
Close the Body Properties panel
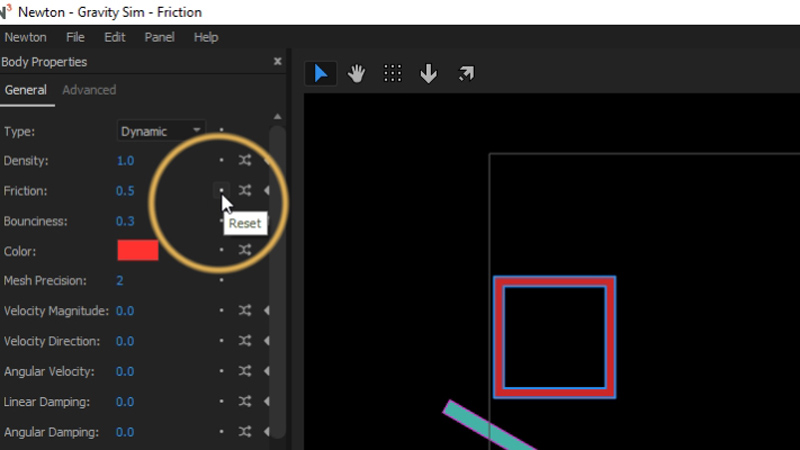(278, 62)
